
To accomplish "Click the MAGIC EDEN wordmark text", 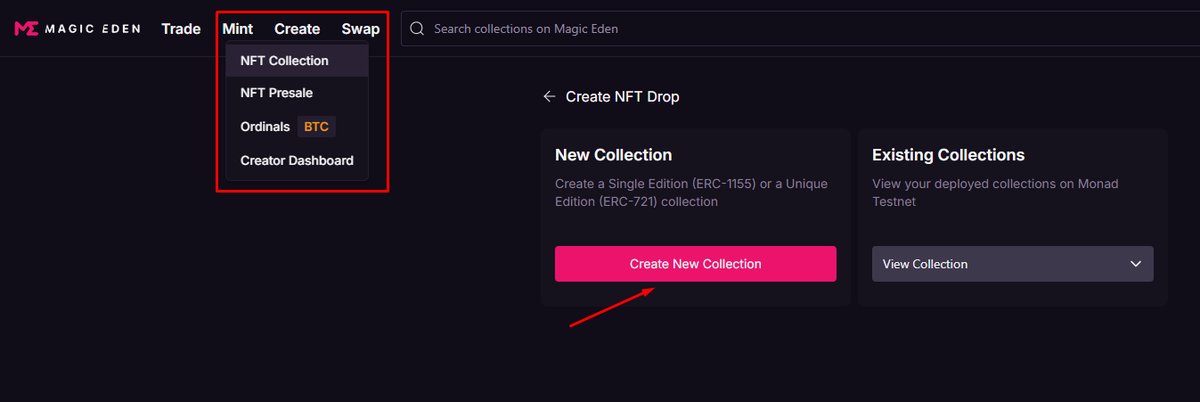I will [93, 29].
